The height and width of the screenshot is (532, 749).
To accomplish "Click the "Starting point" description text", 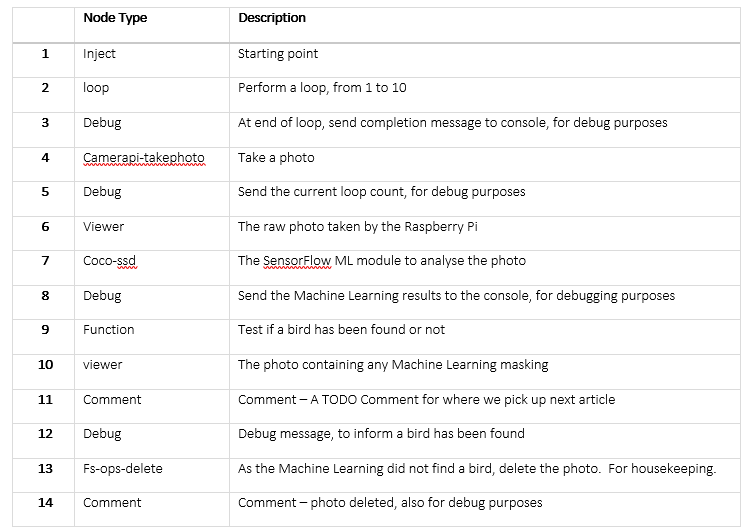I will 278,54.
